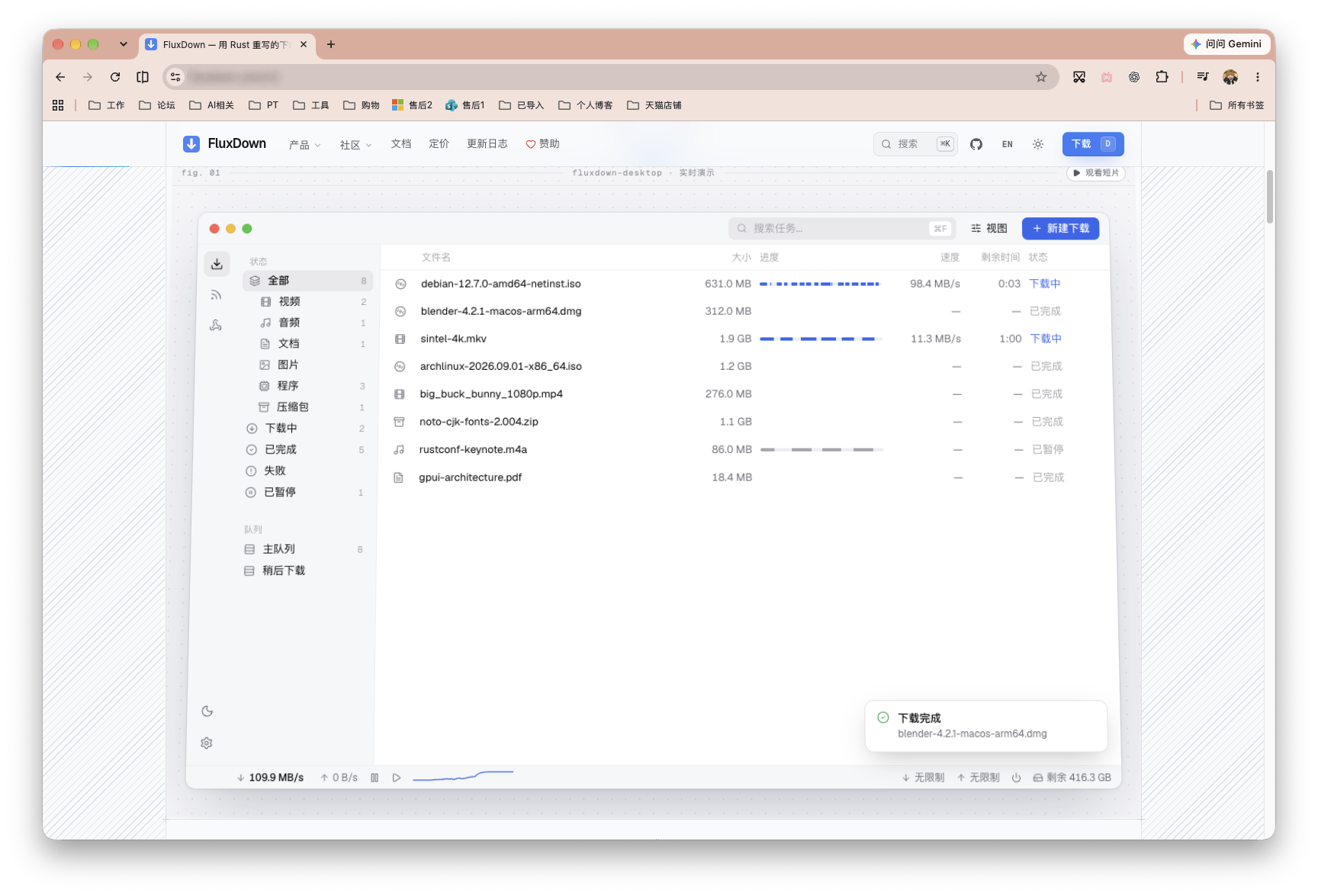Screen dimensions: 1318x896
Task: Open the downloads panel icon in sidebar
Action: (x=217, y=264)
